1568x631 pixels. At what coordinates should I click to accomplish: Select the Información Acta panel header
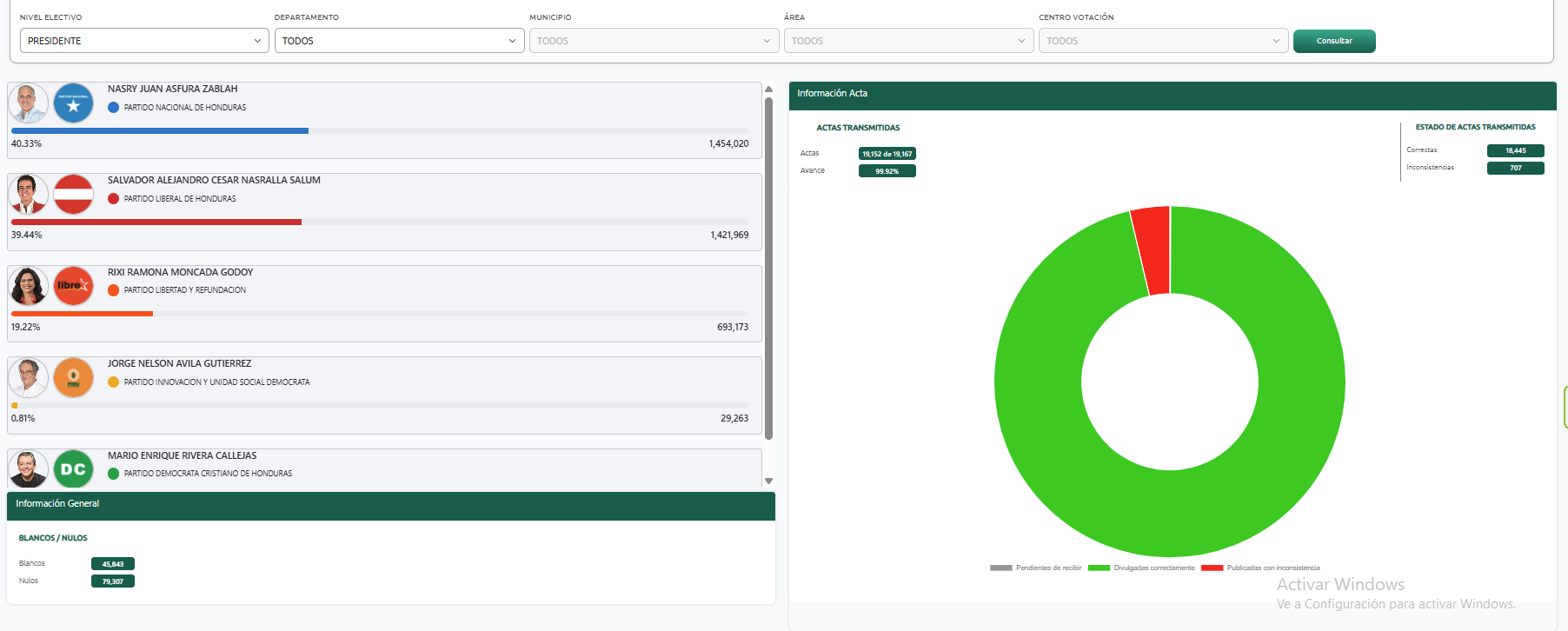click(x=1172, y=94)
